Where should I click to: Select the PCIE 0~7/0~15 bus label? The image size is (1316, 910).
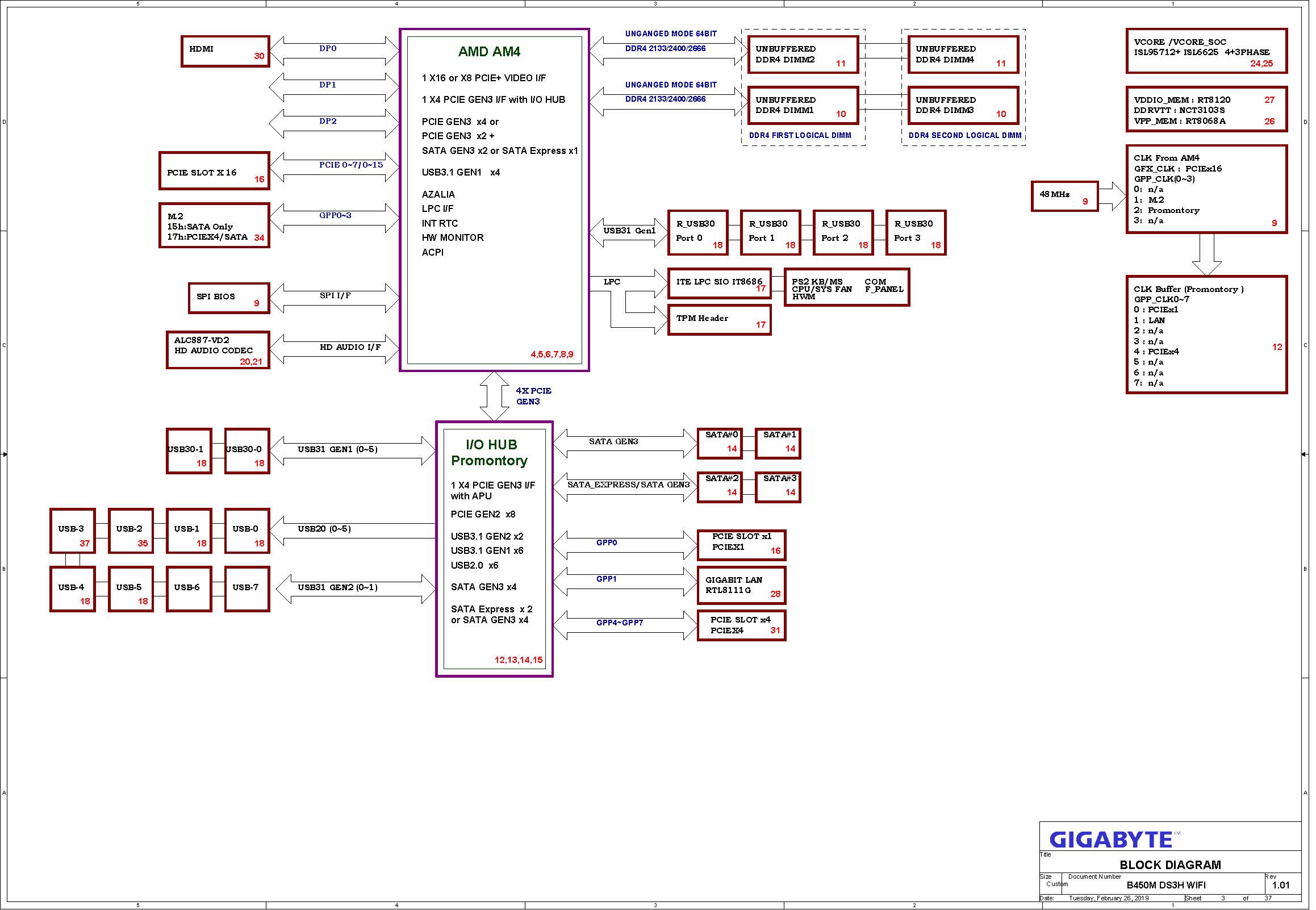(351, 165)
